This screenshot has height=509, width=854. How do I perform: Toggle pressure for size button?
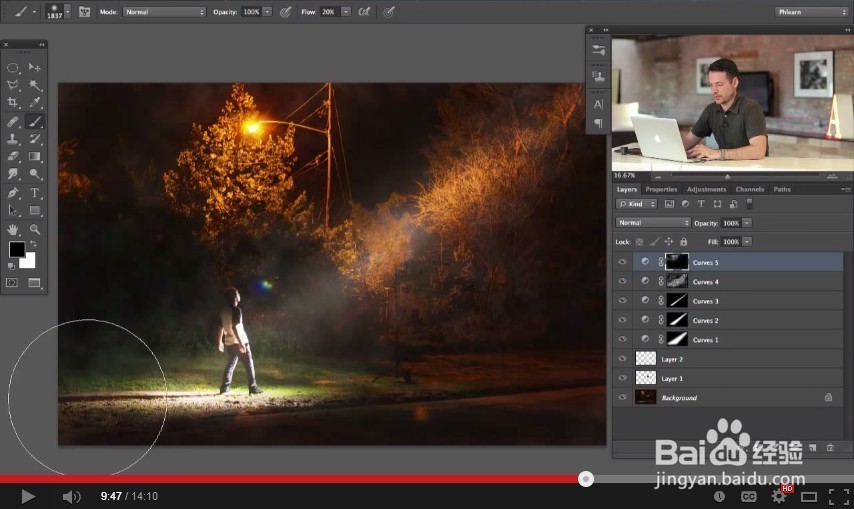pyautogui.click(x=389, y=11)
